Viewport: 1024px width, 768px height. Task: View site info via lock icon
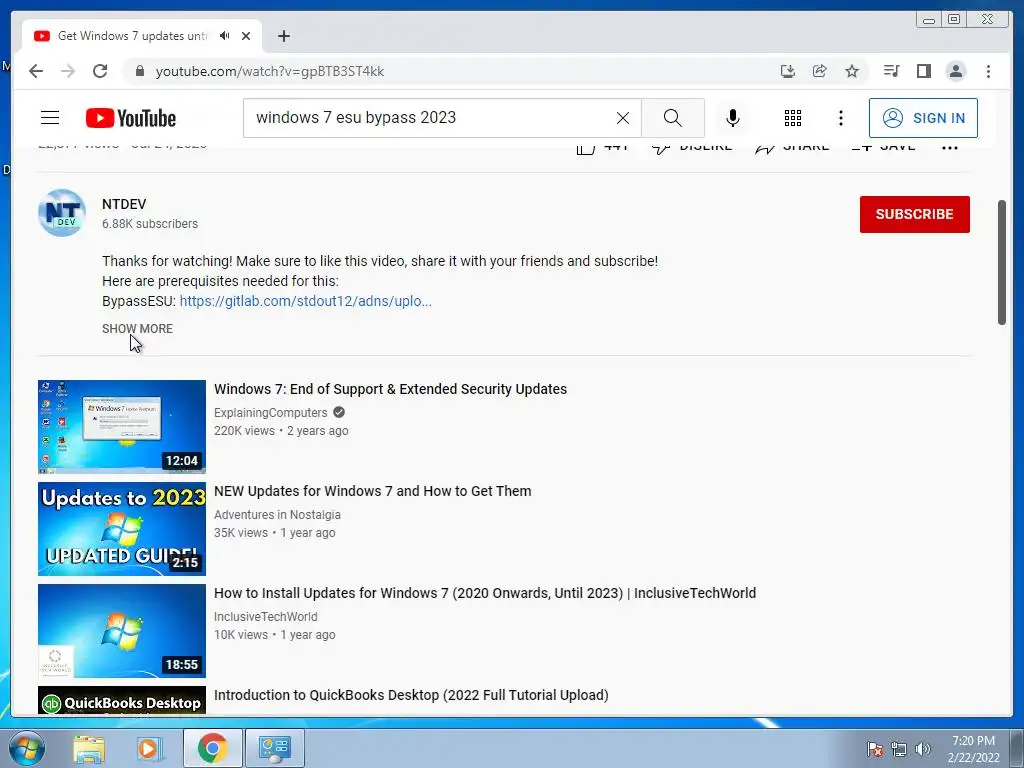coord(139,71)
